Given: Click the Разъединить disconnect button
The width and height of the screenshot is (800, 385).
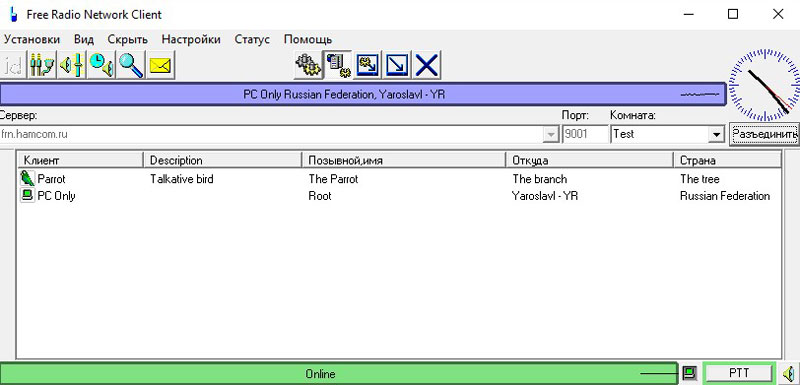Looking at the screenshot, I should [764, 134].
